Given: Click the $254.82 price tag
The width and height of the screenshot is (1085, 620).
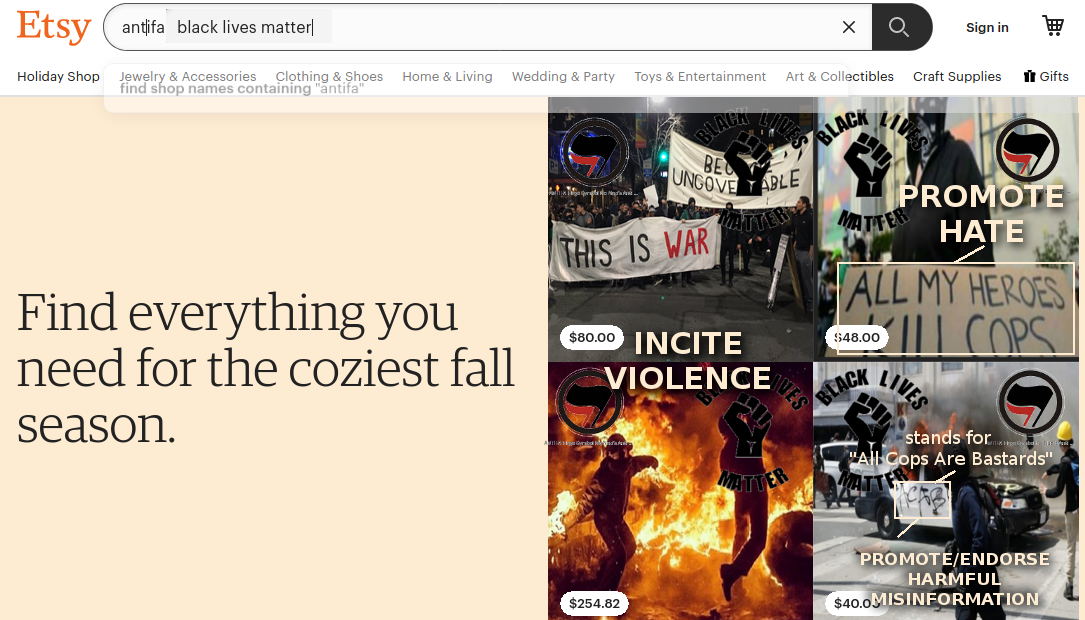Looking at the screenshot, I should click(x=594, y=603).
